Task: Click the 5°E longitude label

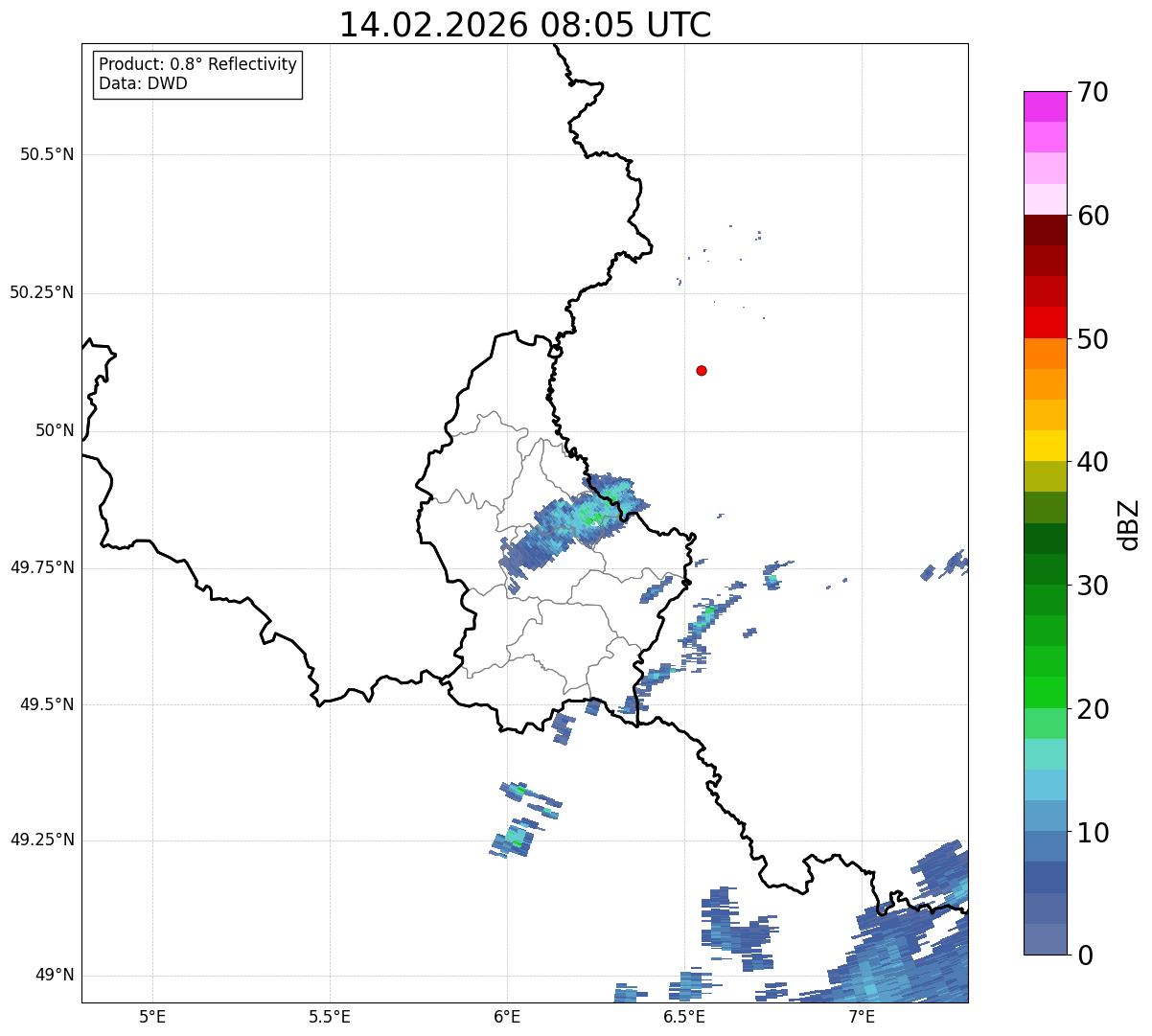Action: (x=153, y=1017)
